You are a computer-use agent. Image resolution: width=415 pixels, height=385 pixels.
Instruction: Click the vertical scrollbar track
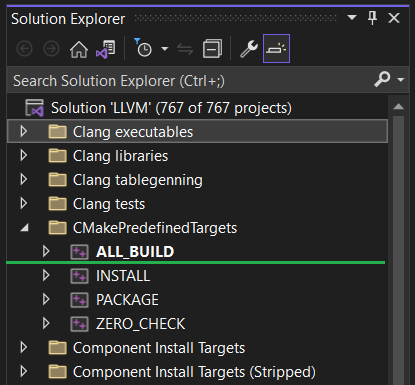click(x=399, y=250)
